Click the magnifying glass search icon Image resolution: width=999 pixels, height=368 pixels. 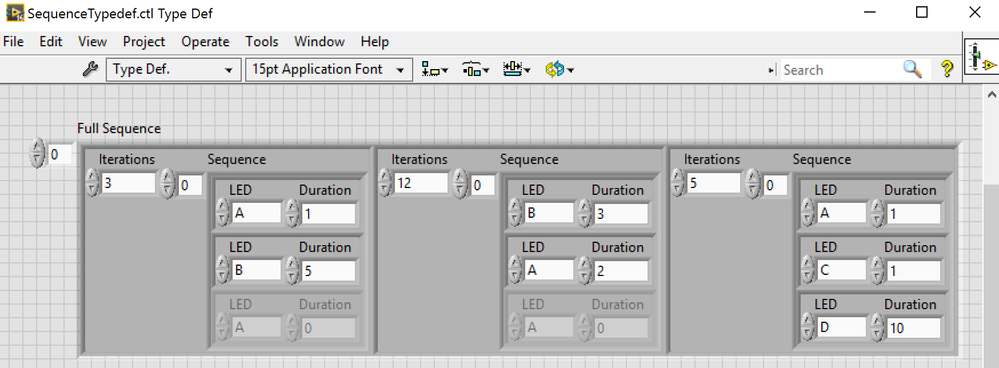click(x=912, y=69)
